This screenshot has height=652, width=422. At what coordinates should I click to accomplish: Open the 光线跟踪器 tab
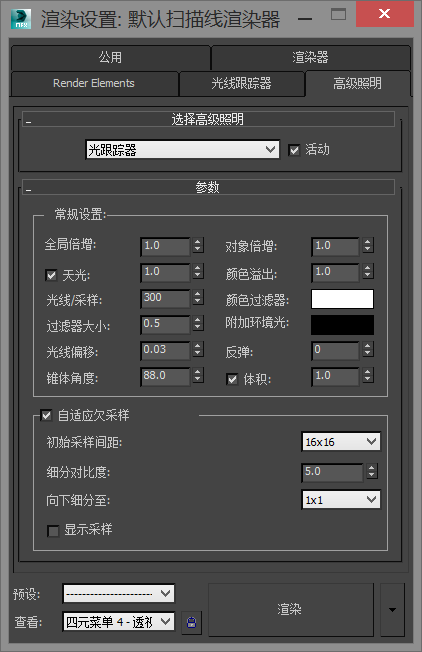tap(242, 83)
